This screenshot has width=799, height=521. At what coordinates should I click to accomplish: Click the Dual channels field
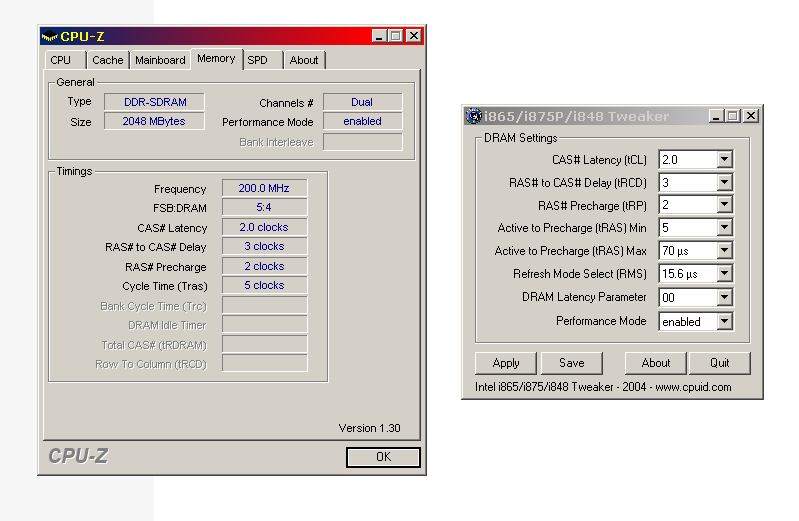pos(362,102)
